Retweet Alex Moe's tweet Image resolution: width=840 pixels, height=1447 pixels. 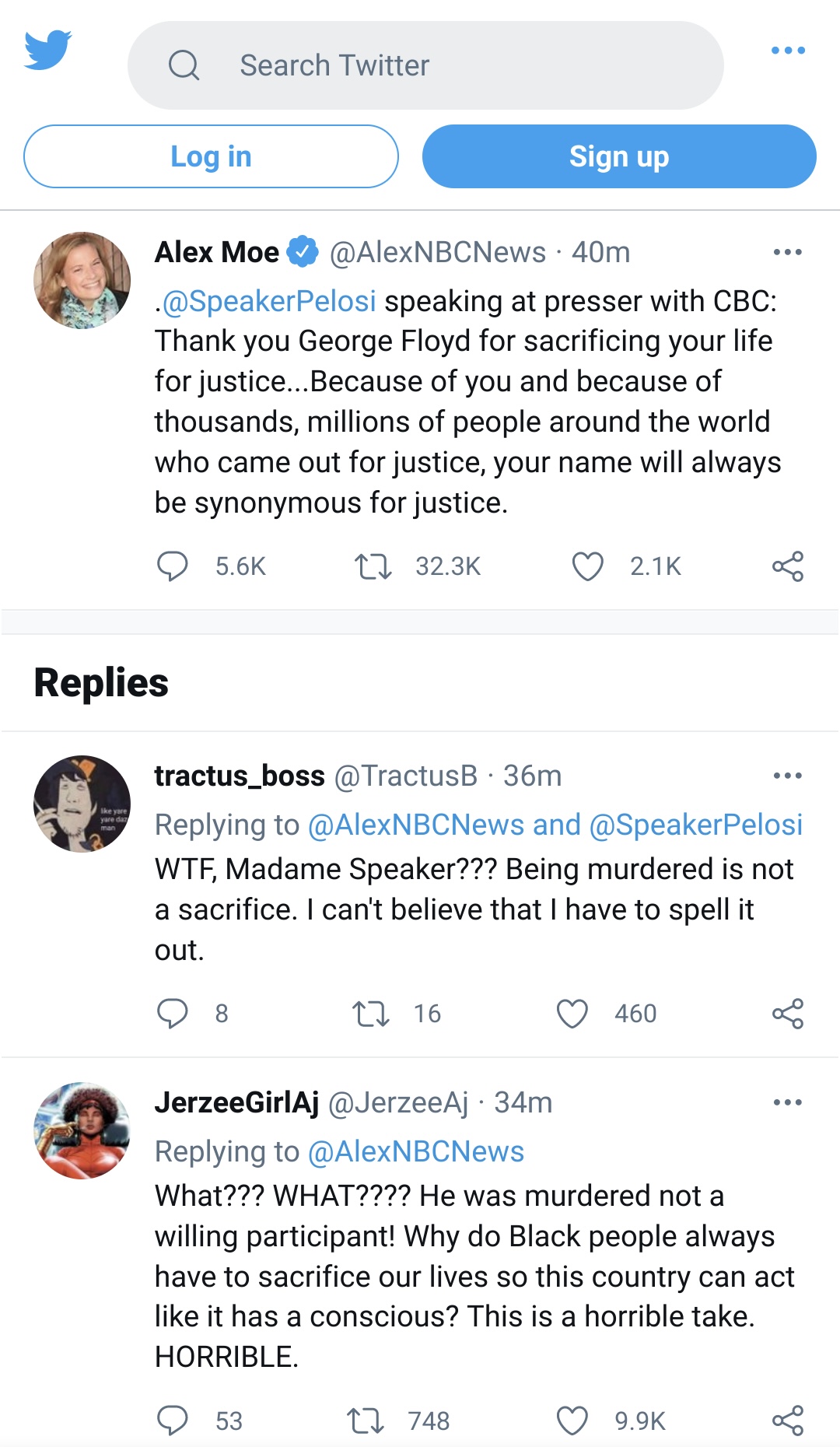[x=373, y=566]
